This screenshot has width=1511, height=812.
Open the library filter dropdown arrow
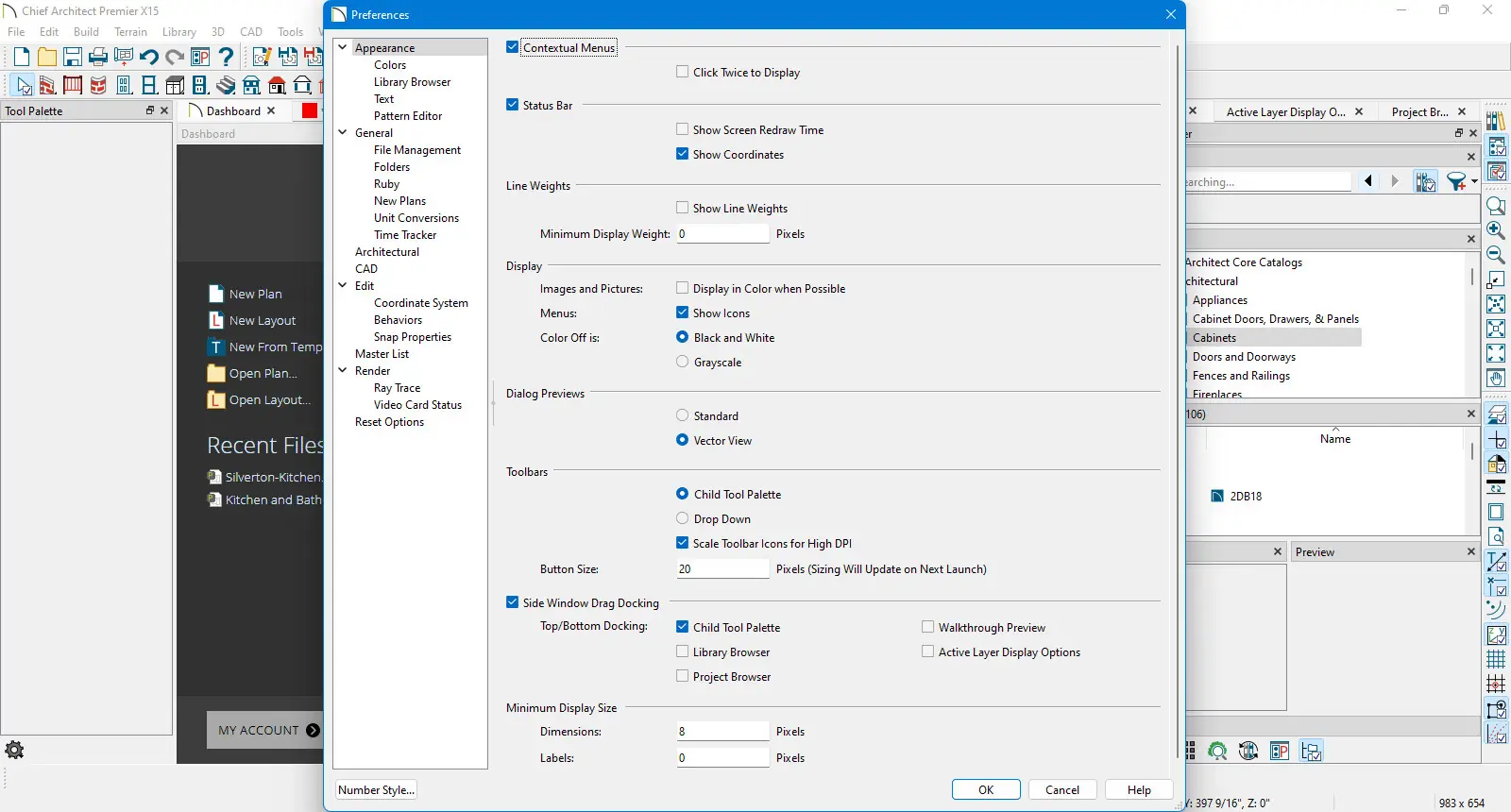pos(1474,181)
